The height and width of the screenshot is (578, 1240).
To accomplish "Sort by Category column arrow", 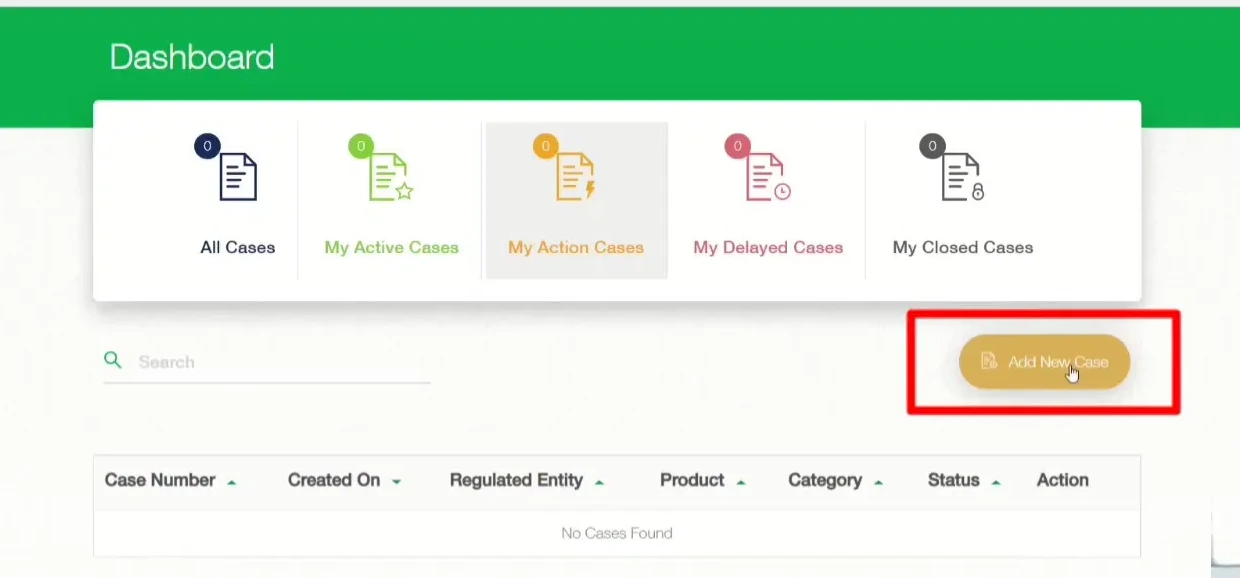I will pos(878,482).
